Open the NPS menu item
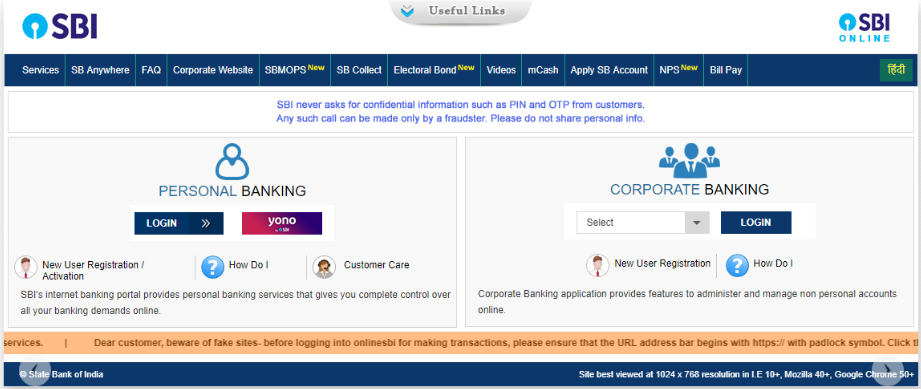The width and height of the screenshot is (921, 389). (678, 70)
